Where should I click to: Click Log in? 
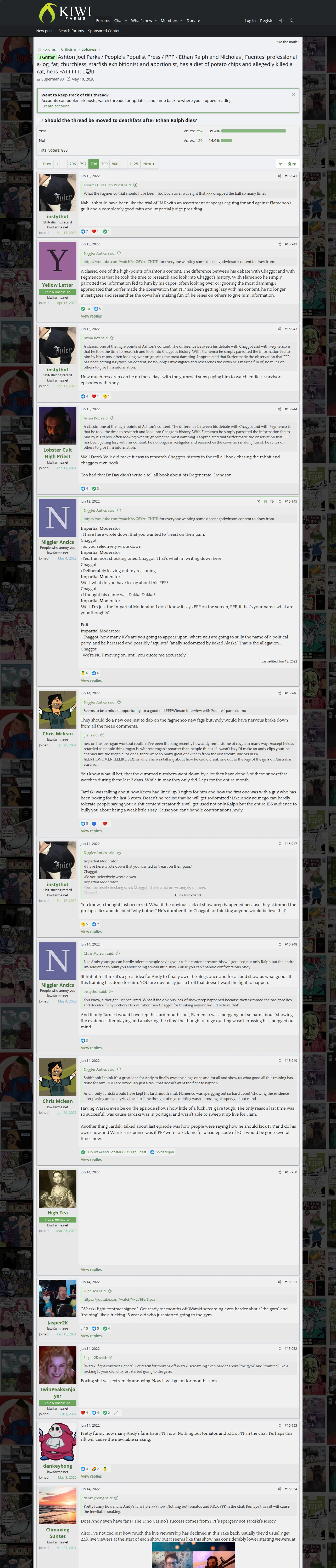click(x=250, y=21)
